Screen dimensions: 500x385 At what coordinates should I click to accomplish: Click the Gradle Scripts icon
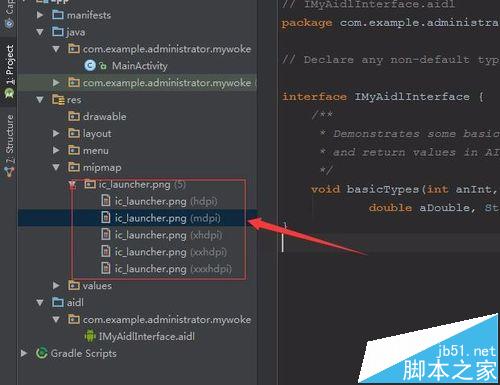tap(41, 353)
